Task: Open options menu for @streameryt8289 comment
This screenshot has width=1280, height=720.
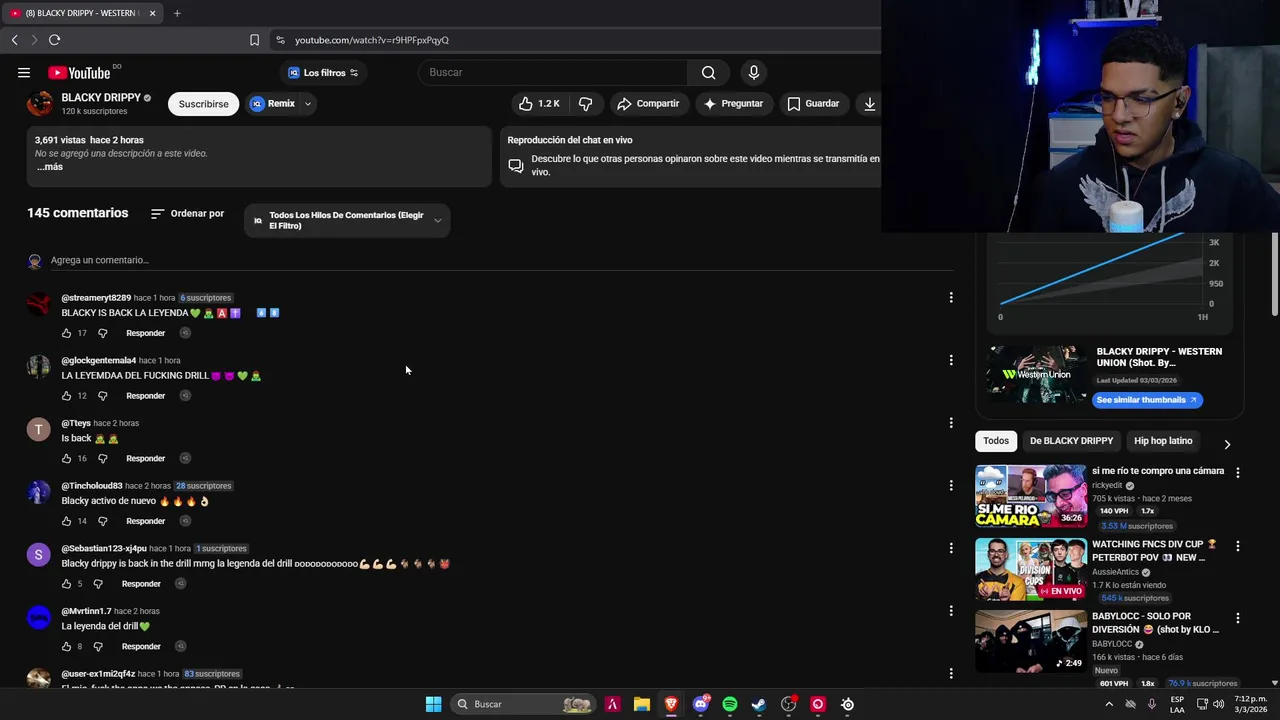Action: point(951,297)
